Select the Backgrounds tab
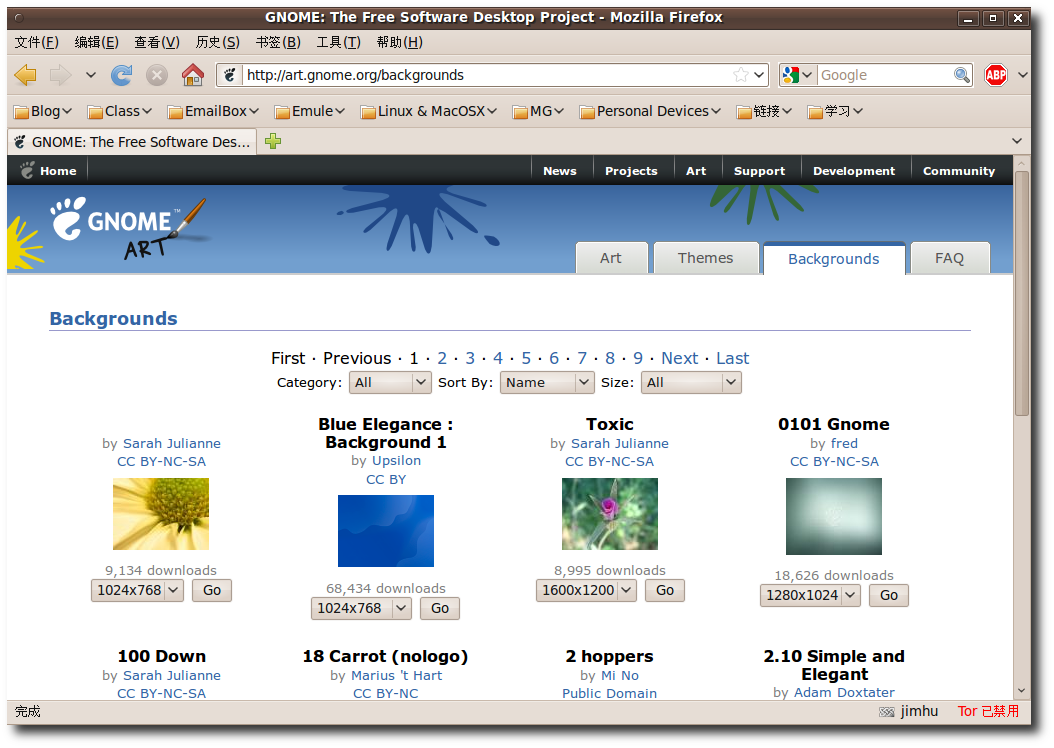 coord(834,259)
